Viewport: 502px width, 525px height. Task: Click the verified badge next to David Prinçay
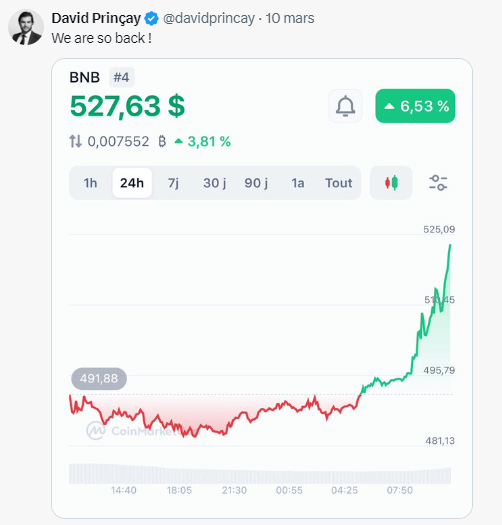pos(151,18)
